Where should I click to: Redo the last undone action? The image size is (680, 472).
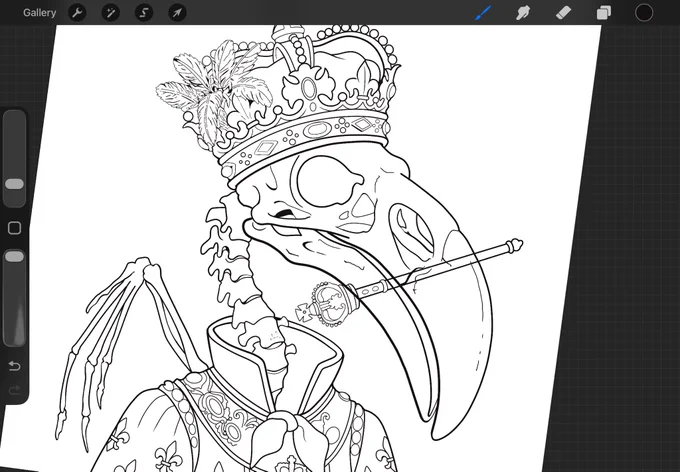pyautogui.click(x=14, y=390)
